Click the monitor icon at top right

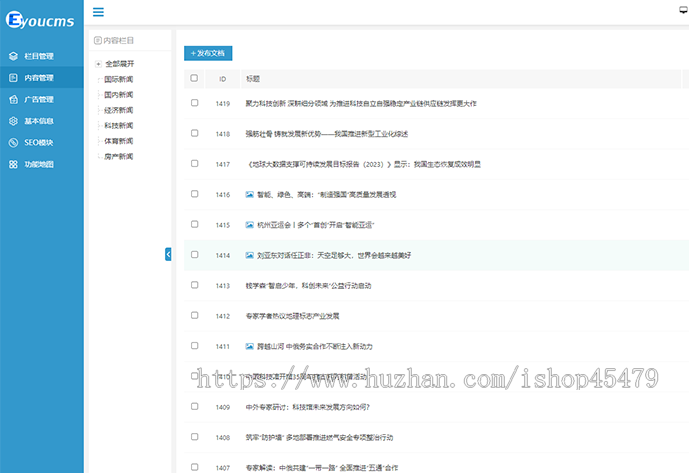(684, 11)
